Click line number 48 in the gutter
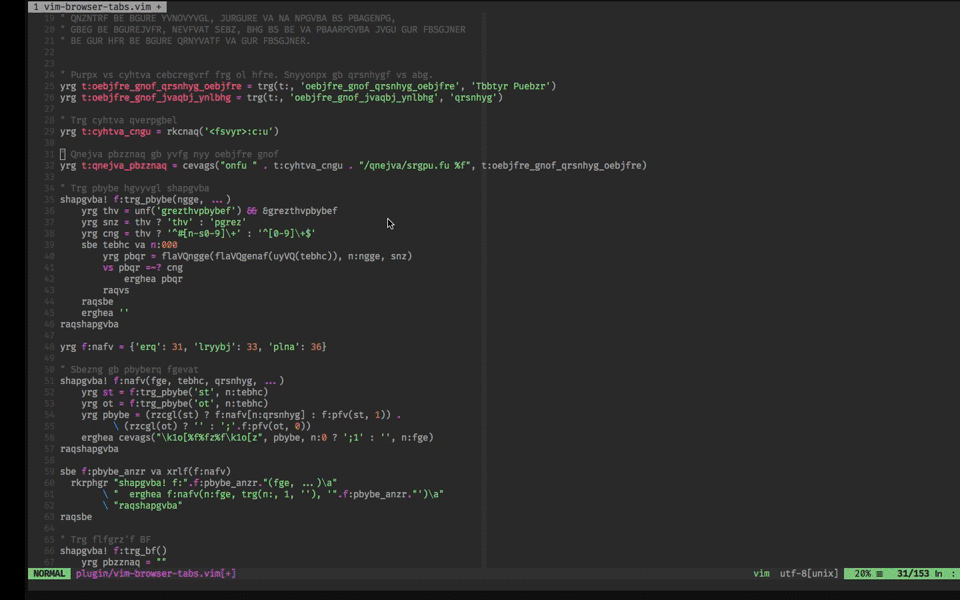960x600 pixels. [x=49, y=347]
